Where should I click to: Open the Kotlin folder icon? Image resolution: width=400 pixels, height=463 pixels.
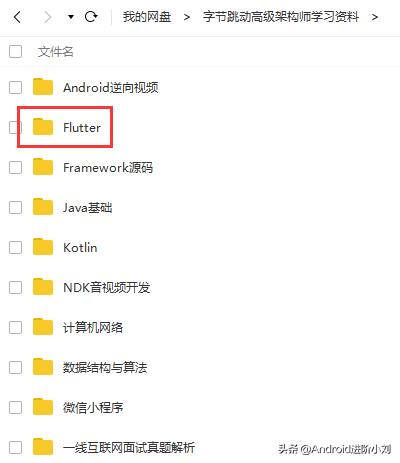click(x=43, y=247)
